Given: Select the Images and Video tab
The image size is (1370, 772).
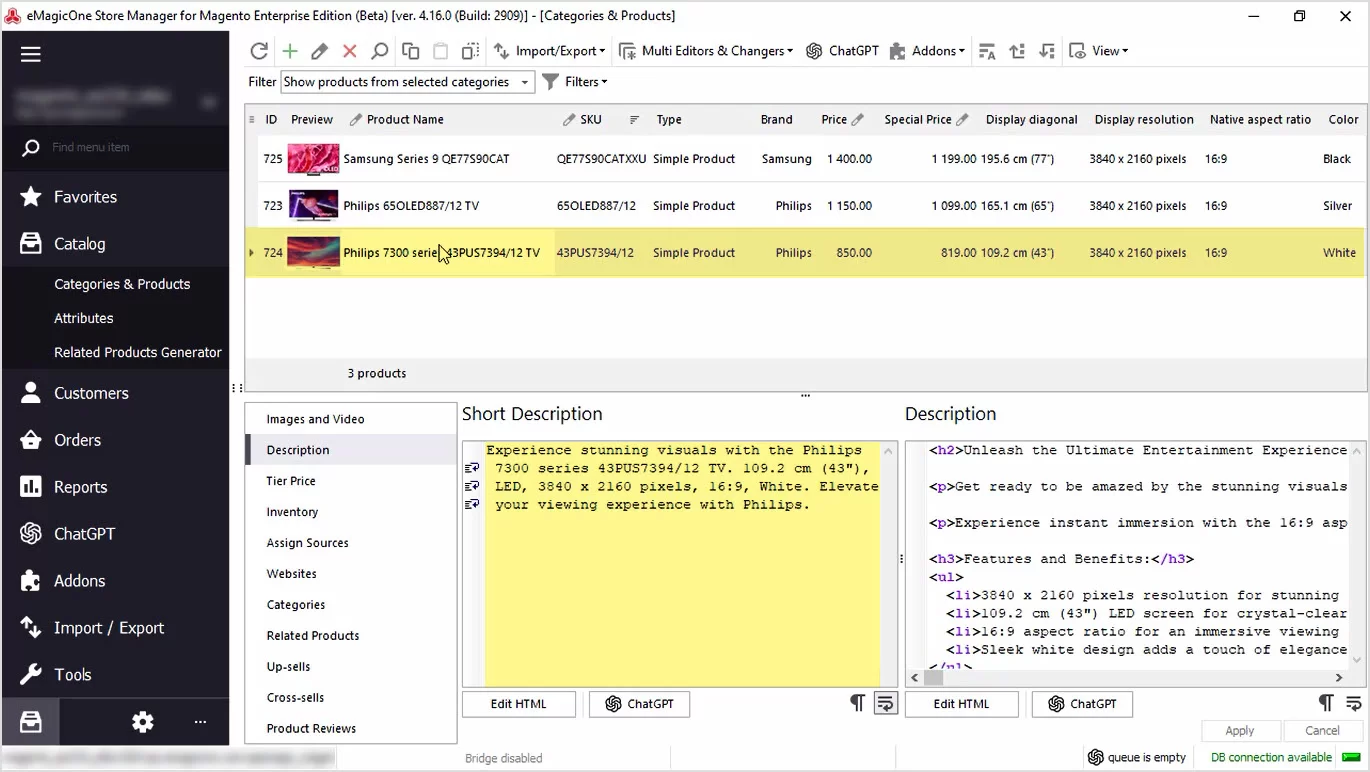Looking at the screenshot, I should click(351, 419).
